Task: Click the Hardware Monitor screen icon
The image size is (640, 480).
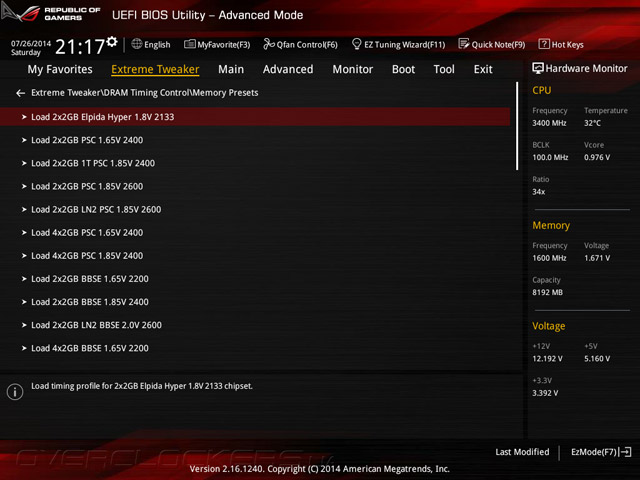Action: tap(538, 68)
